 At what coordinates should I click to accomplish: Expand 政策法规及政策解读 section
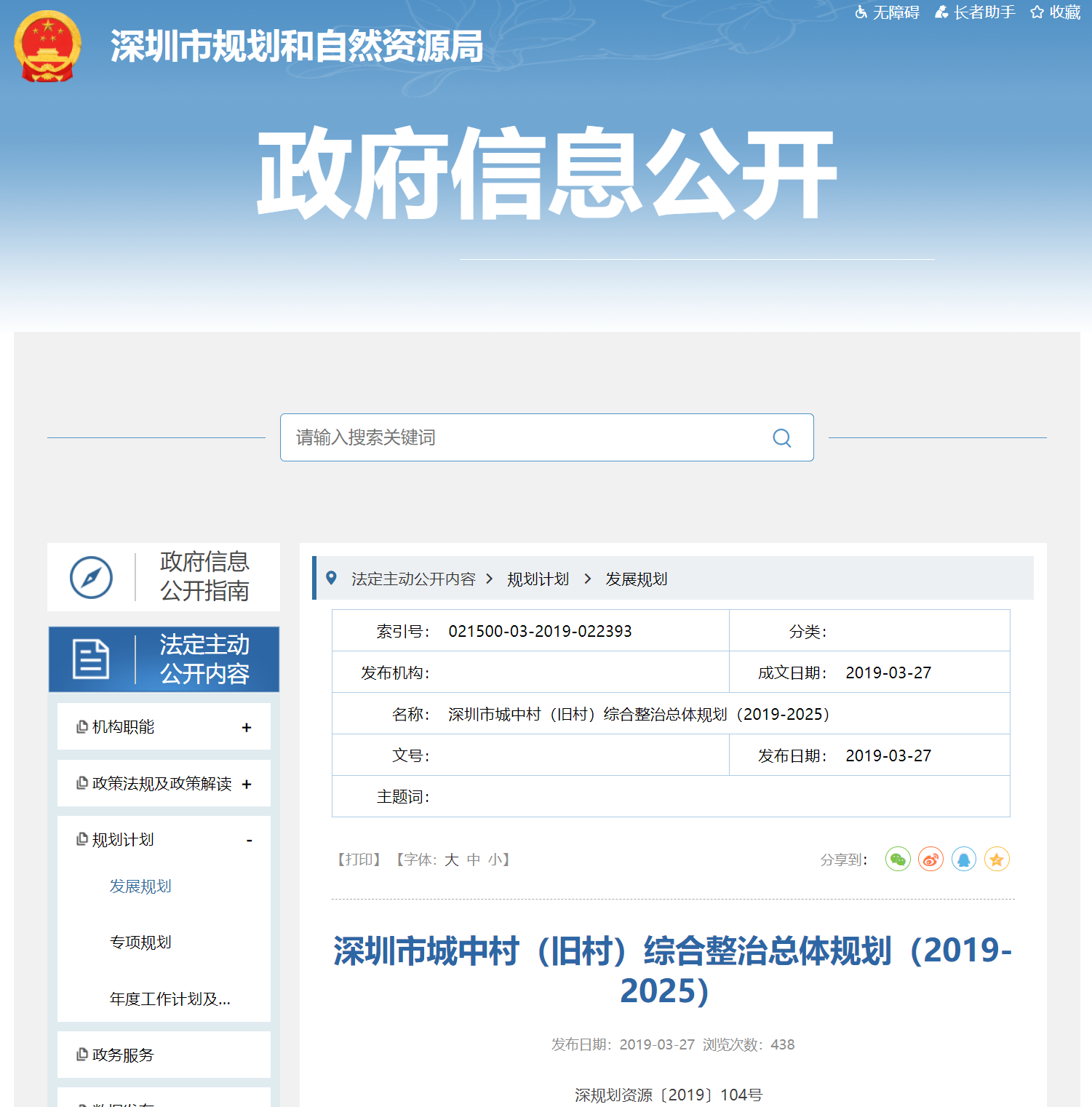tap(247, 784)
